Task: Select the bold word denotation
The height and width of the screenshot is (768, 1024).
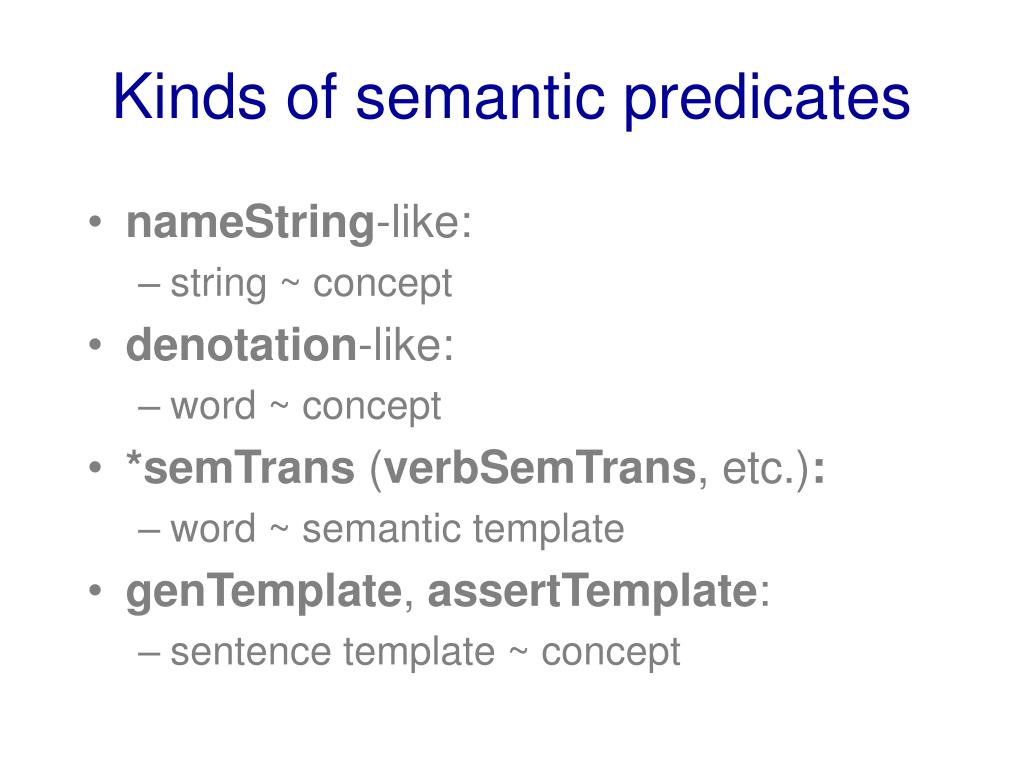Action: pos(241,345)
